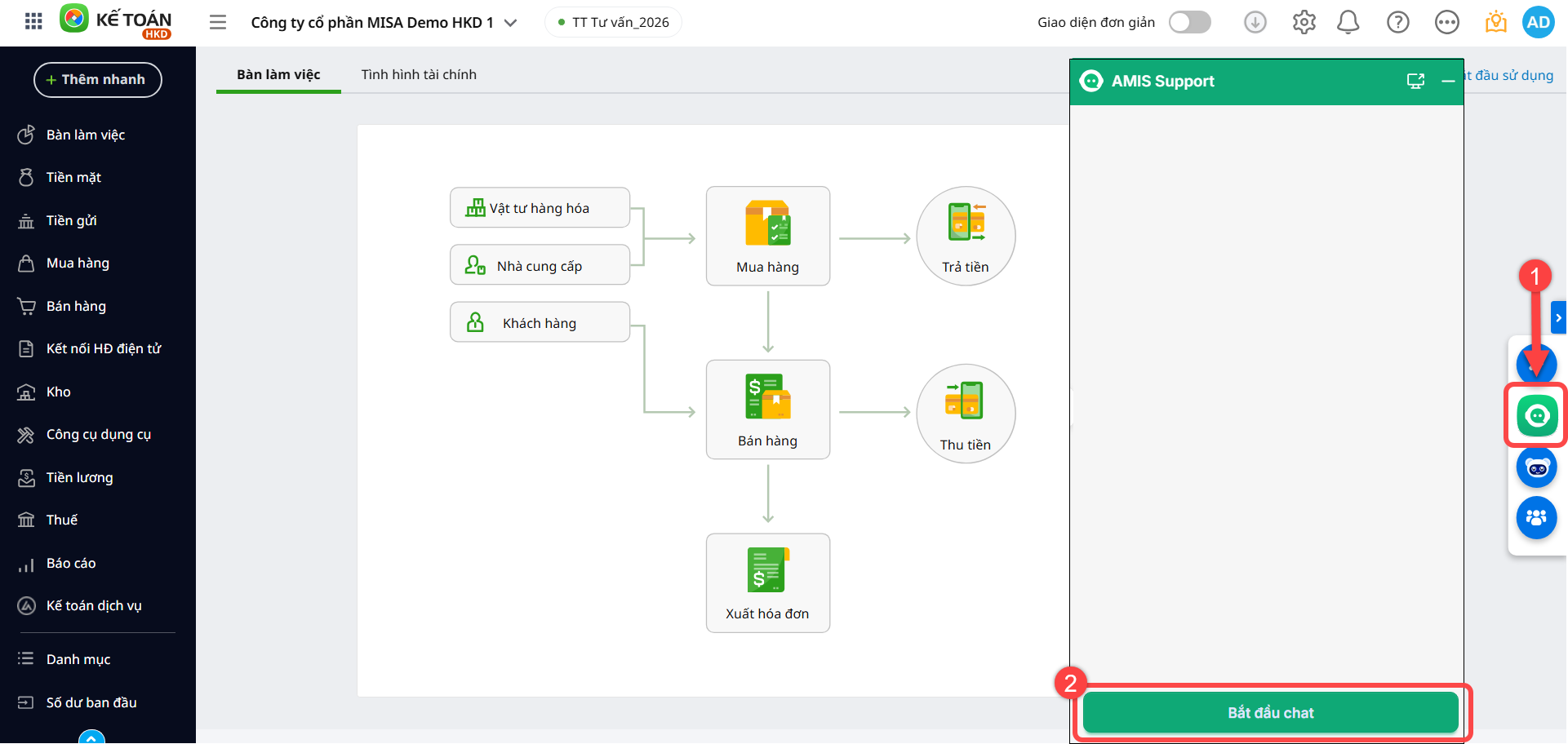Select TT Tư vấn_2026 data chip
The width and height of the screenshot is (1568, 744).
[613, 22]
